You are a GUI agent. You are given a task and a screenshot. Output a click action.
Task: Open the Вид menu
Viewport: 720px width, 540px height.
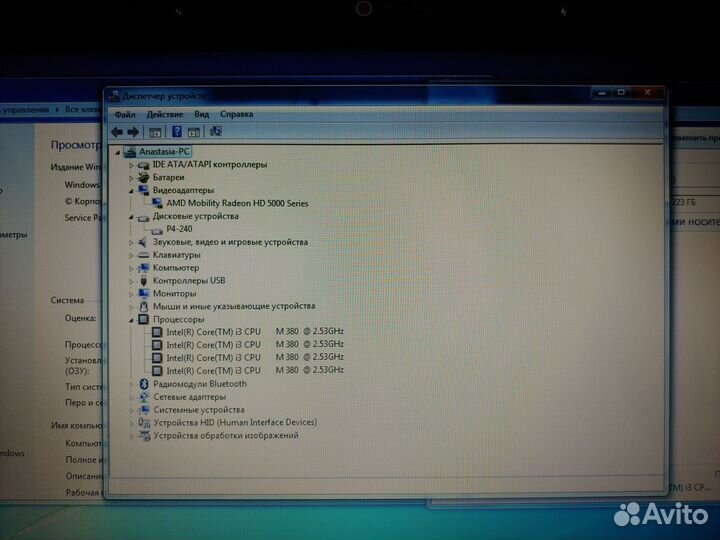tap(201, 114)
